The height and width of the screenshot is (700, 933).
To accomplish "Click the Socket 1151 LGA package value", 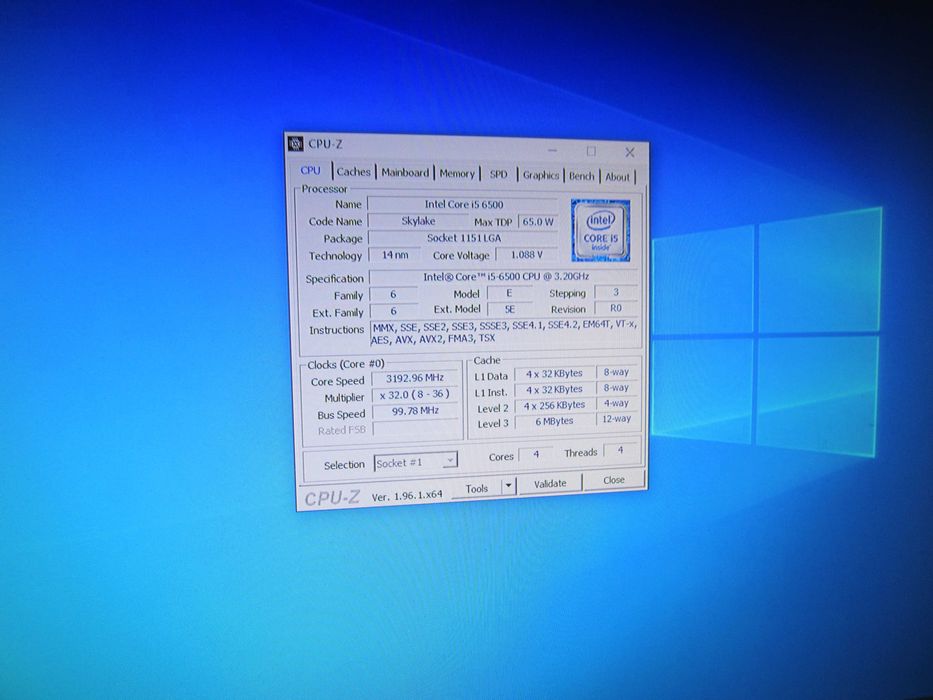I will (463, 238).
